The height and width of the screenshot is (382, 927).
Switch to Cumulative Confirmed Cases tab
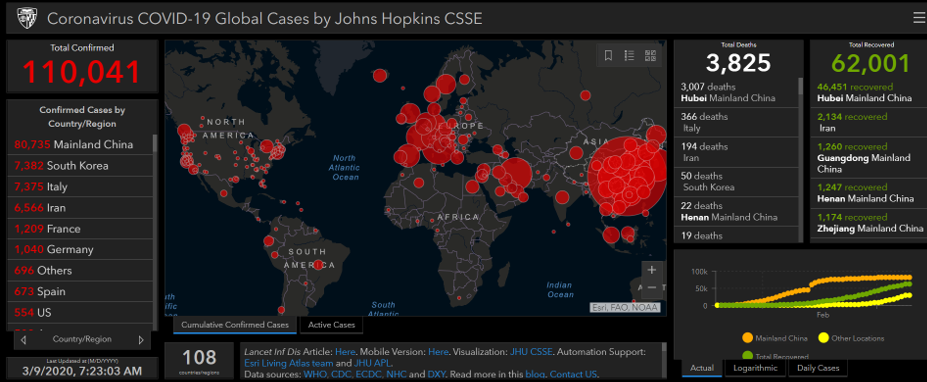tap(235, 325)
